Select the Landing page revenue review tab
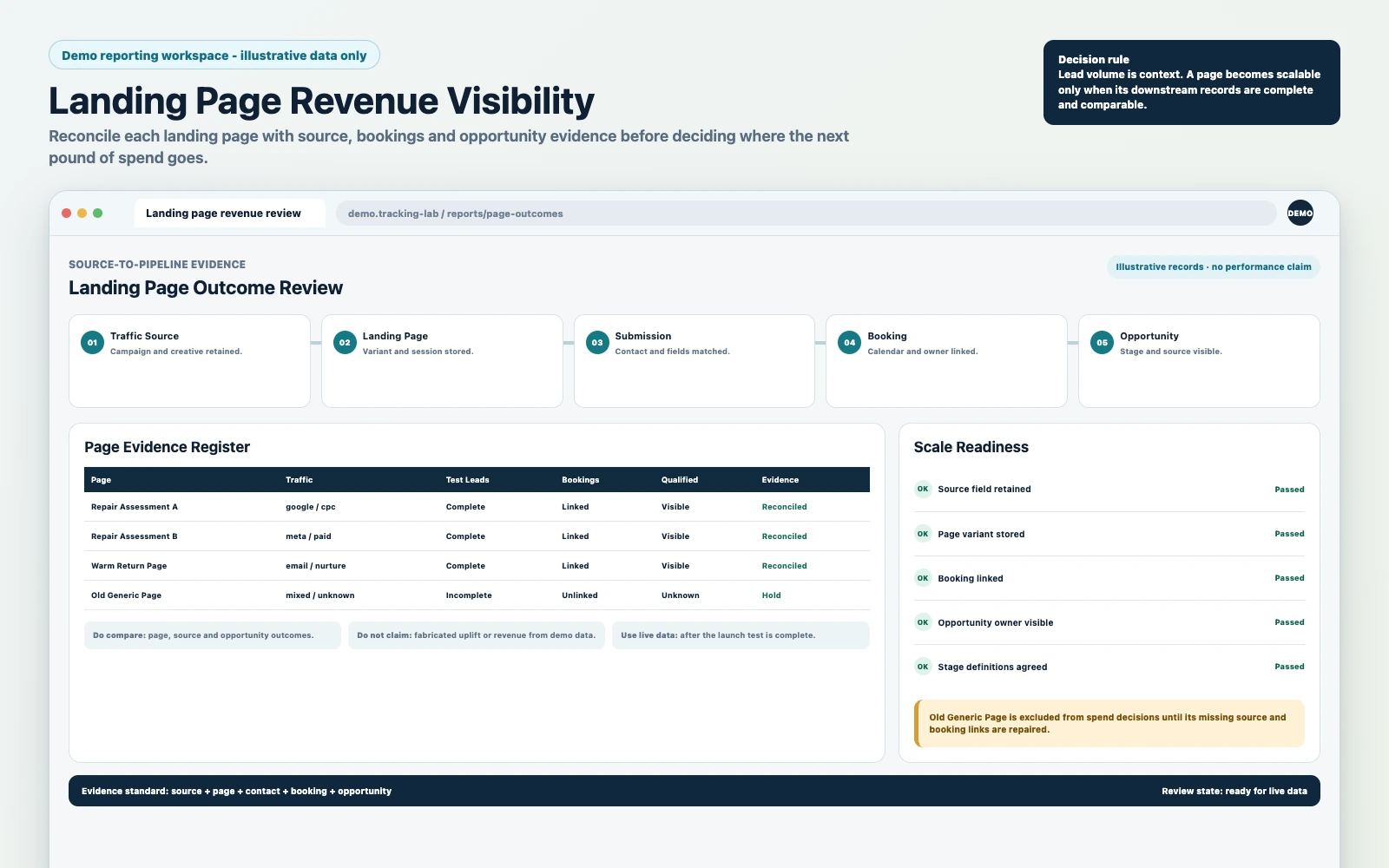1389x868 pixels. (229, 213)
